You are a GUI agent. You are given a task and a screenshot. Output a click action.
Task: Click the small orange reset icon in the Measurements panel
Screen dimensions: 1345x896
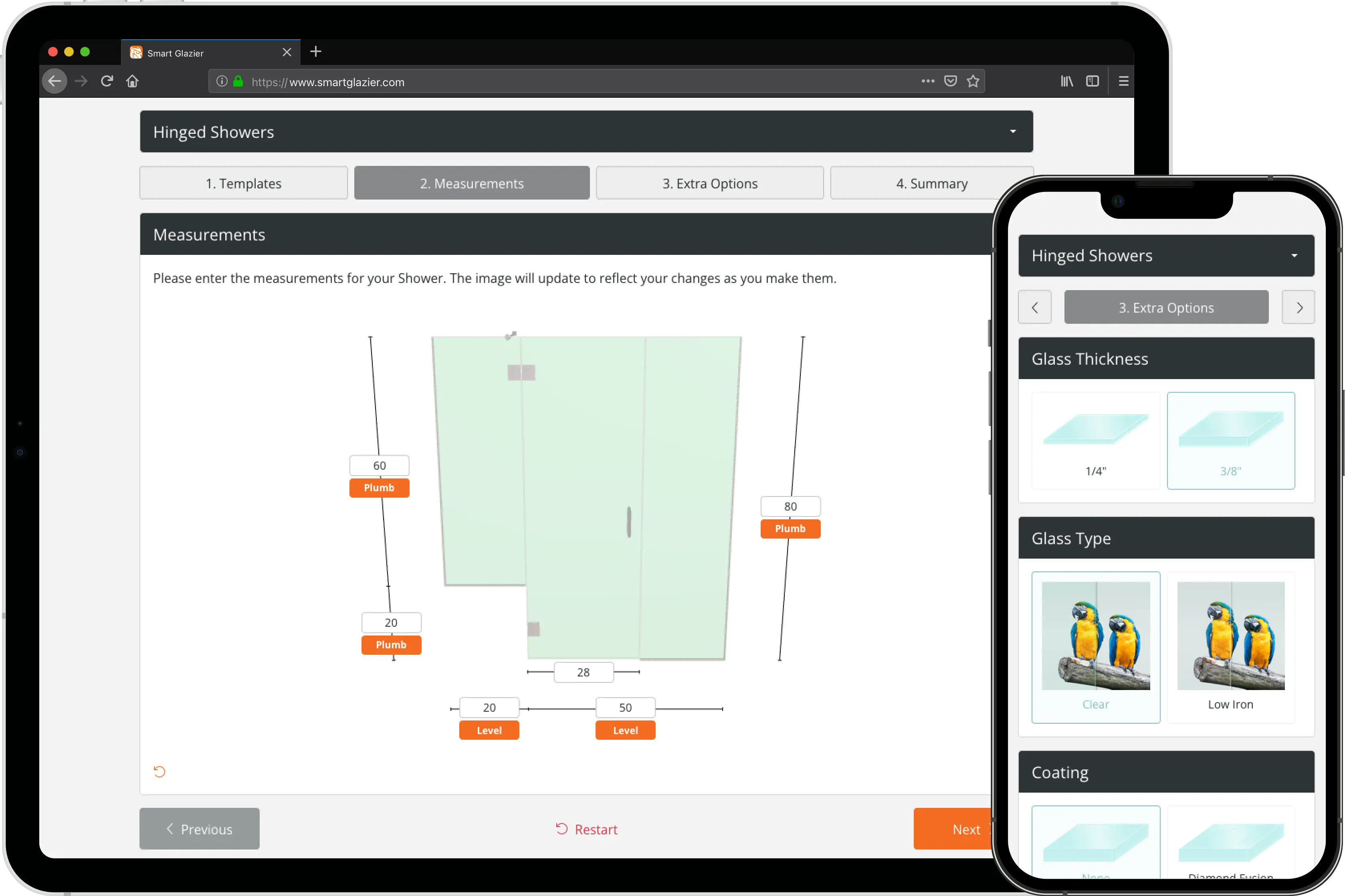point(160,771)
